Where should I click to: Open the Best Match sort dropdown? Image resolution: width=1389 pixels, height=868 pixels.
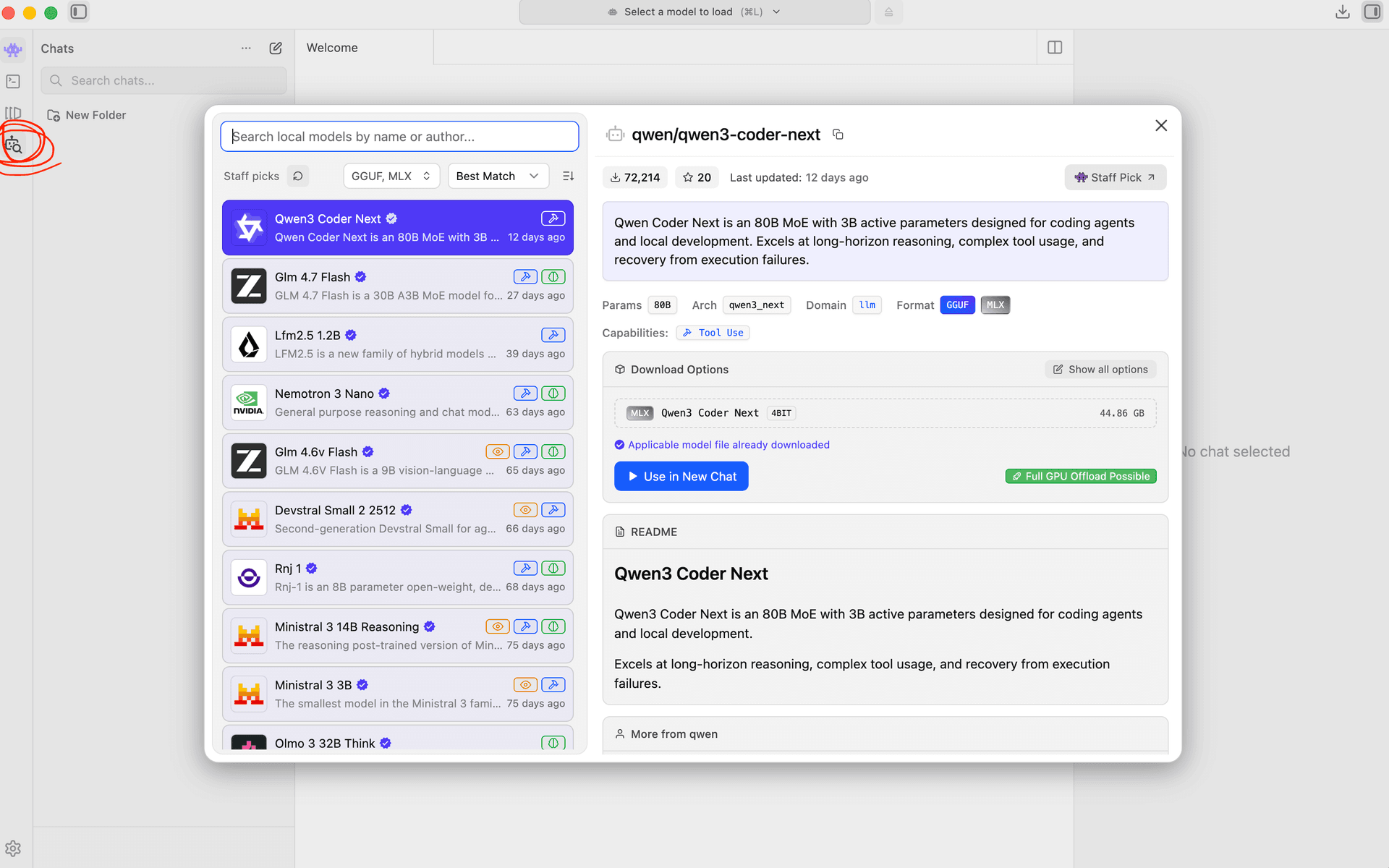(x=498, y=176)
